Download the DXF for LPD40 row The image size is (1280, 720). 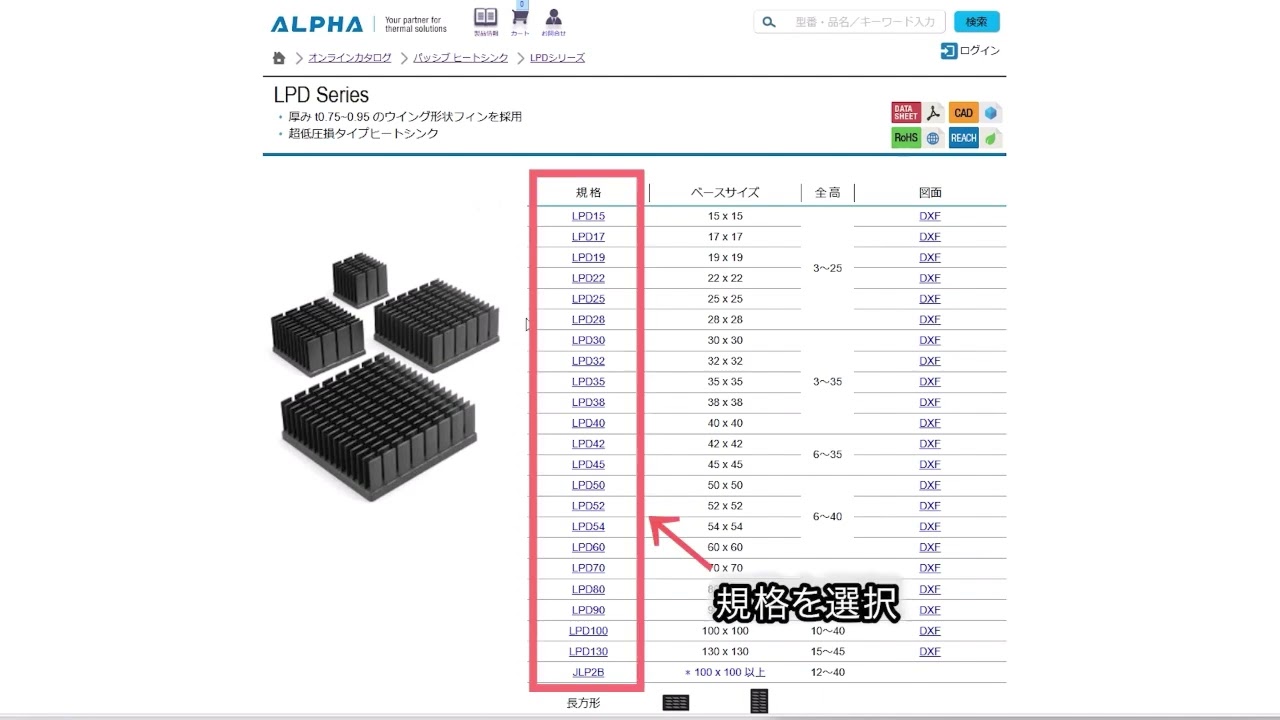[930, 423]
